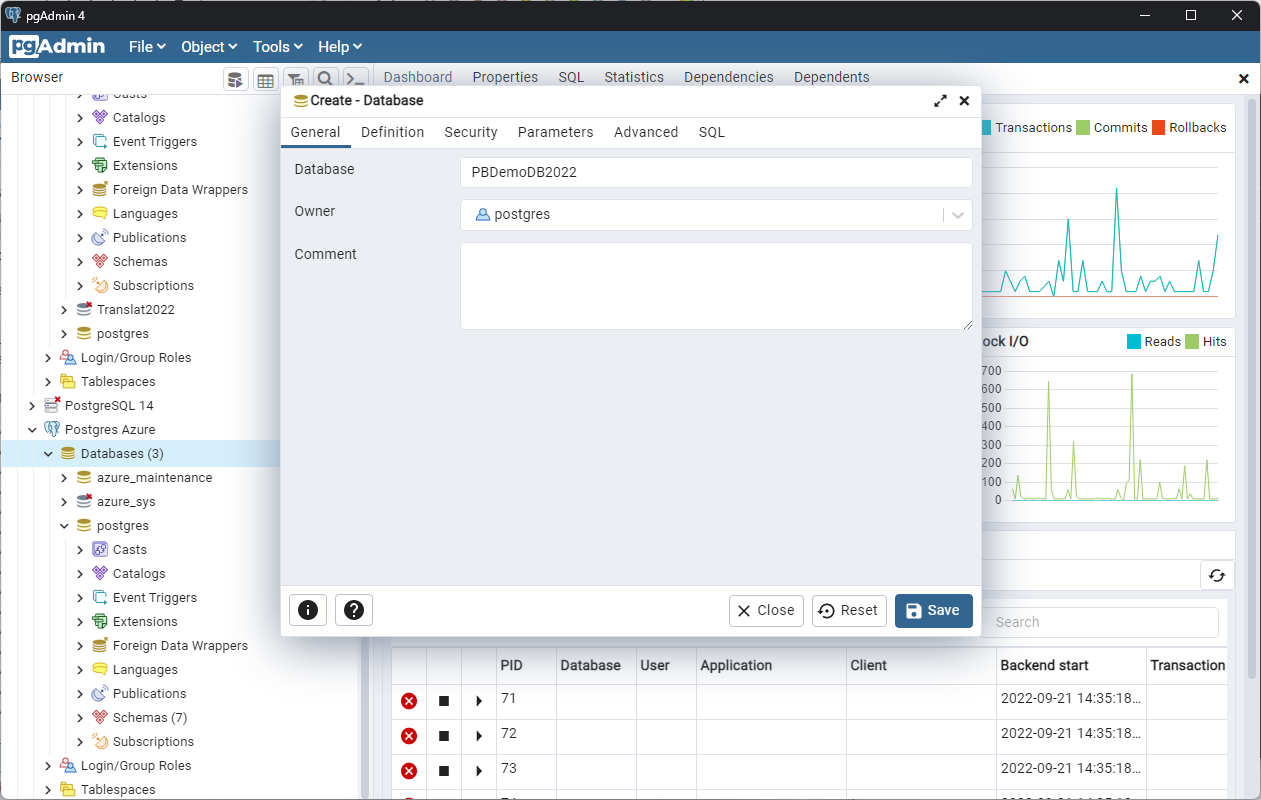1261x800 pixels.
Task: Click the Save button
Action: coord(933,610)
